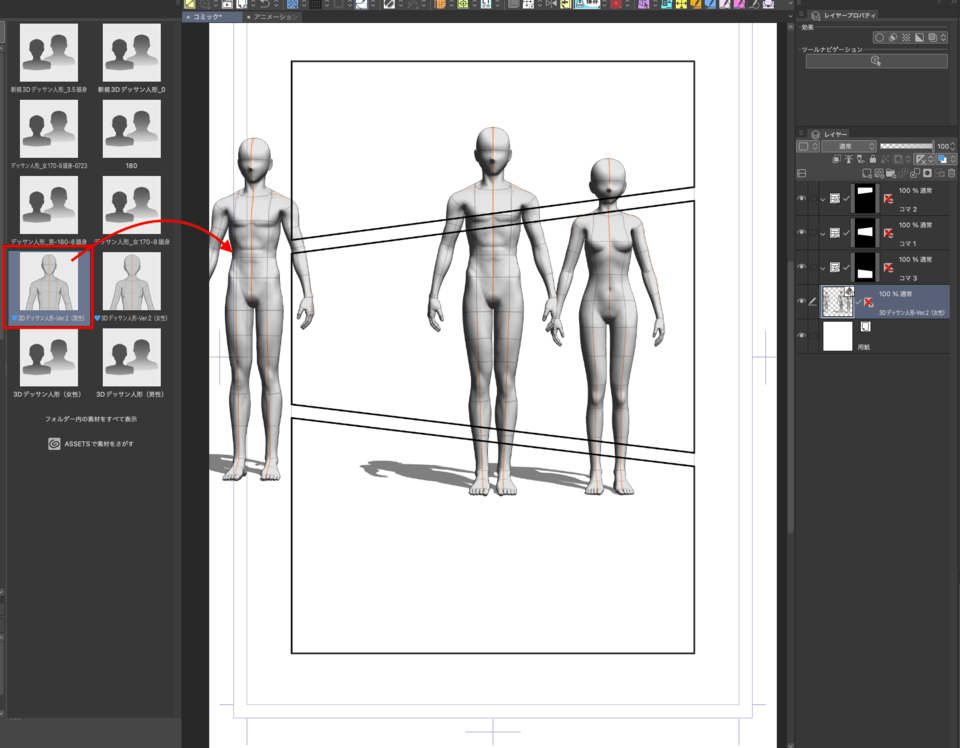Click the transfer to lower layer icon
960x748 pixels.
coord(903,173)
